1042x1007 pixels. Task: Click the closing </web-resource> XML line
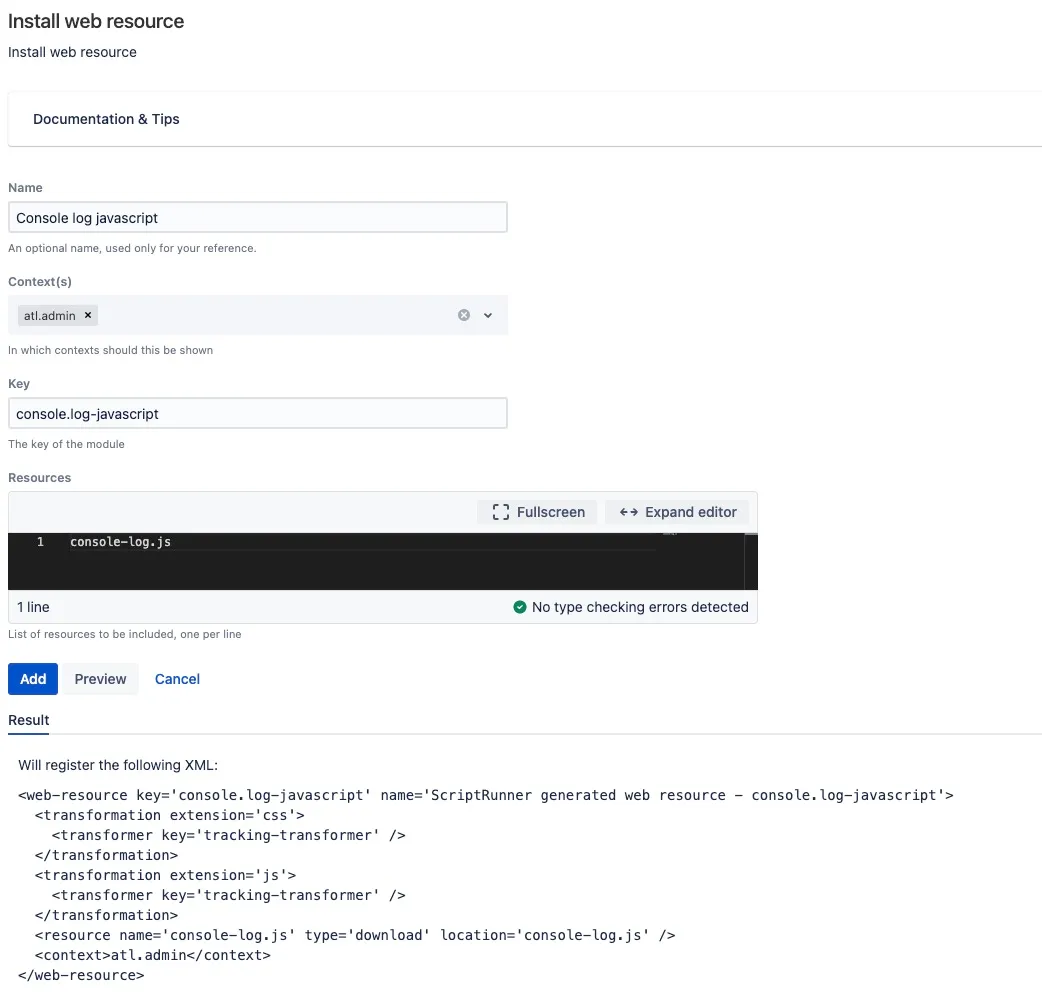(81, 975)
